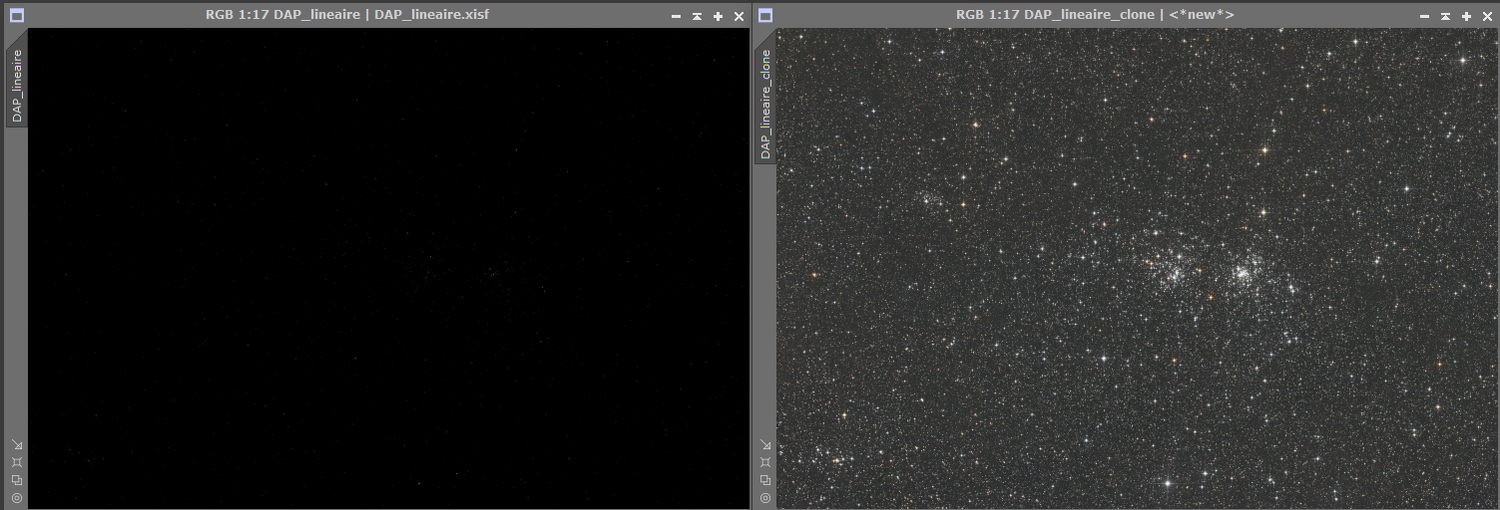
Task: Iconize the DAP_lineaire_clone window
Action: pos(1425,16)
